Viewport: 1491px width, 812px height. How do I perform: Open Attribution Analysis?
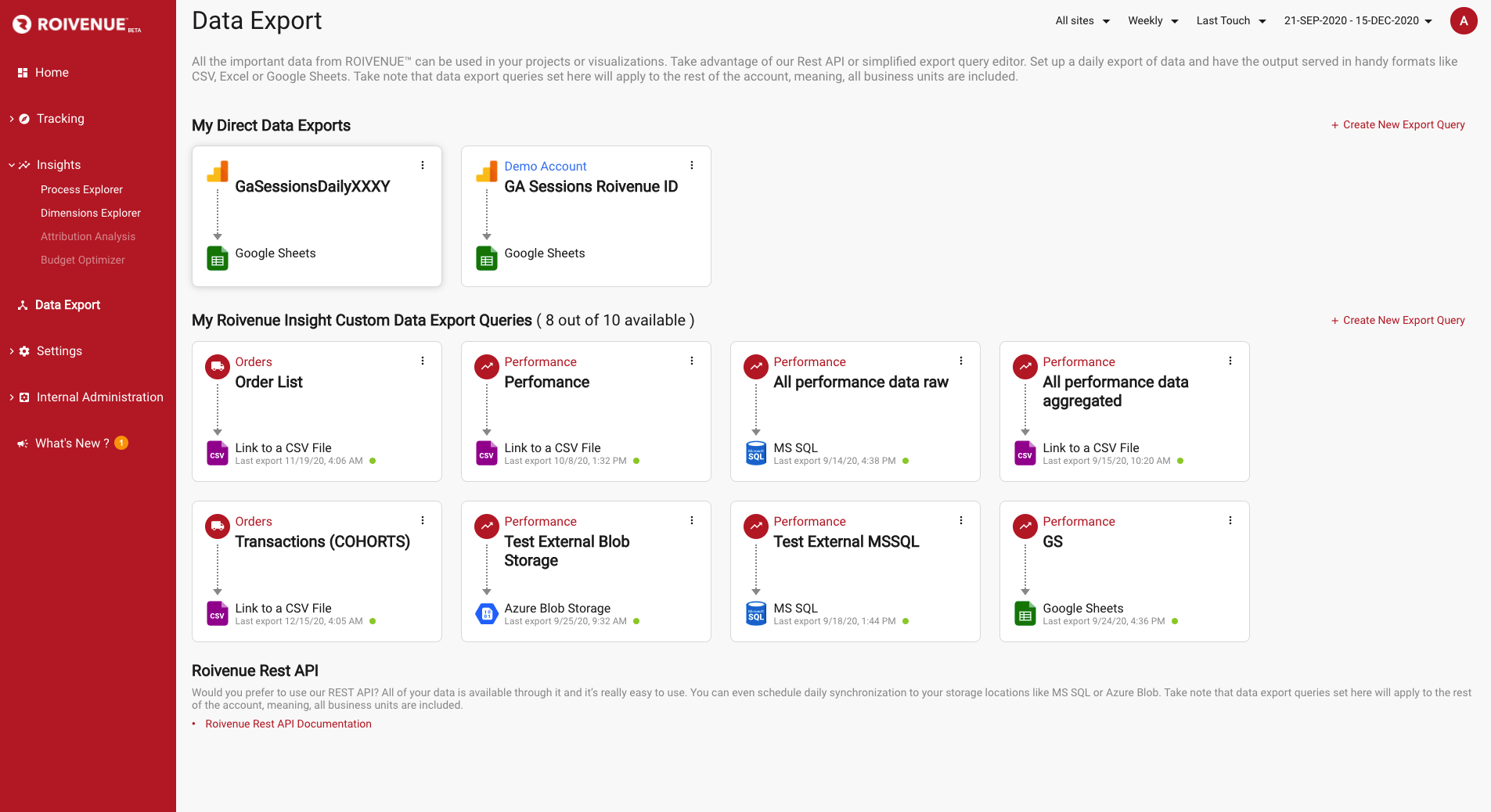tap(88, 237)
